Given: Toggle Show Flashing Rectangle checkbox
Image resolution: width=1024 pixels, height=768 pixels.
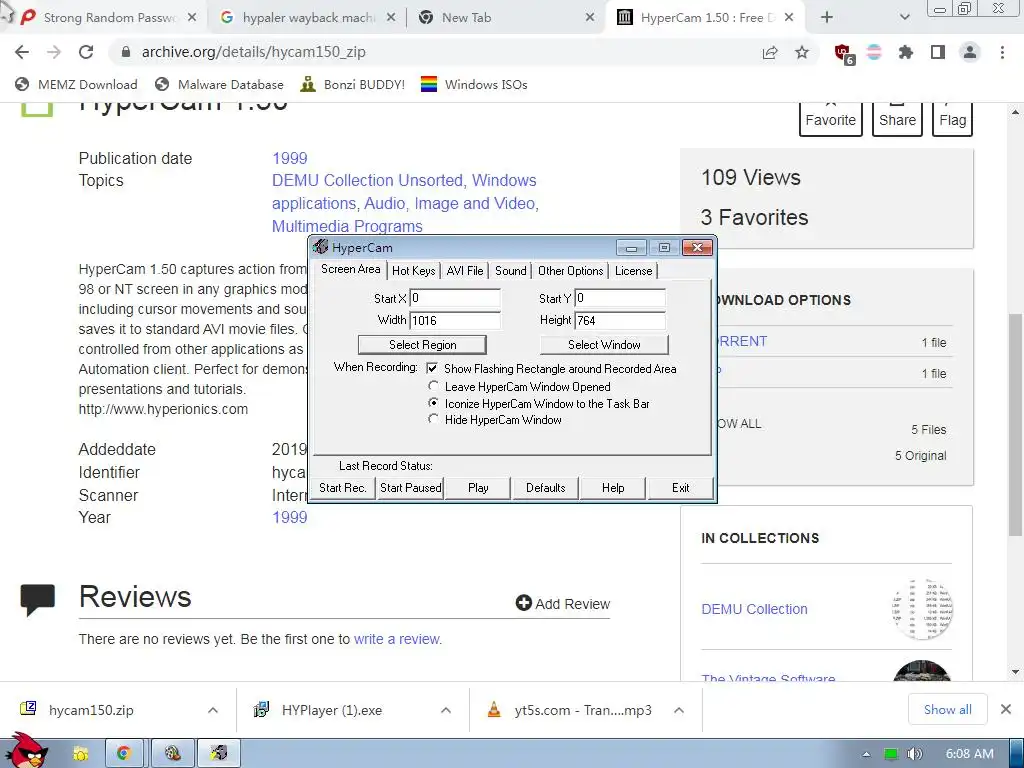Looking at the screenshot, I should click(432, 368).
